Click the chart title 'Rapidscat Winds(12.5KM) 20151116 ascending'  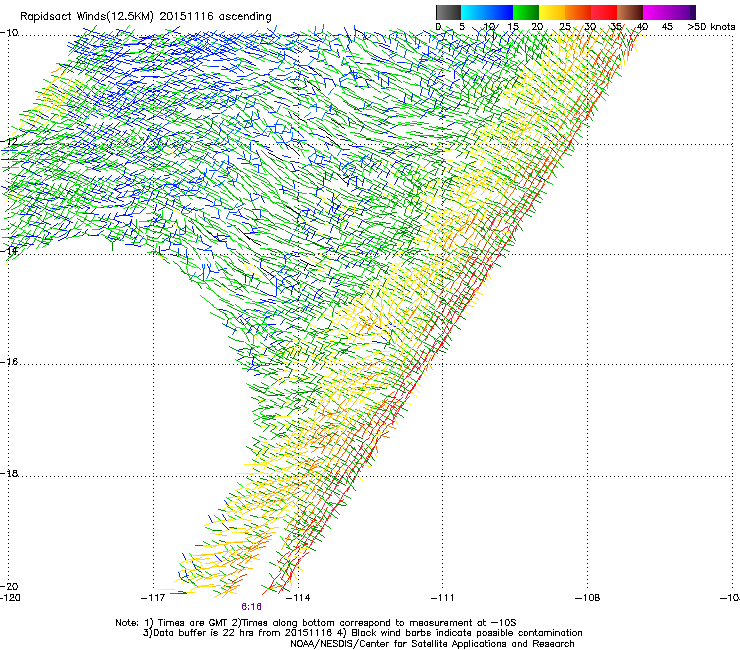(x=146, y=17)
